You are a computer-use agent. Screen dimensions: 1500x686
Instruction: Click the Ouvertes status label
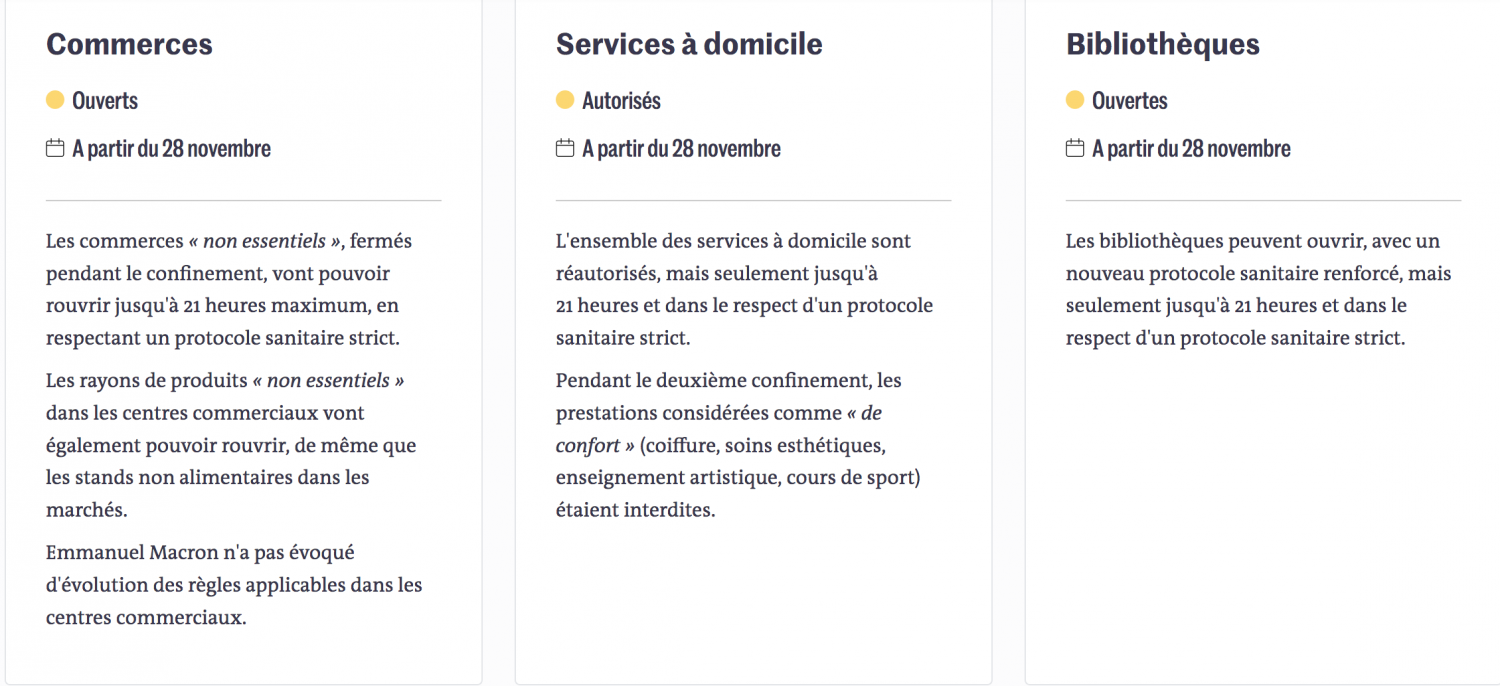pyautogui.click(x=1129, y=100)
